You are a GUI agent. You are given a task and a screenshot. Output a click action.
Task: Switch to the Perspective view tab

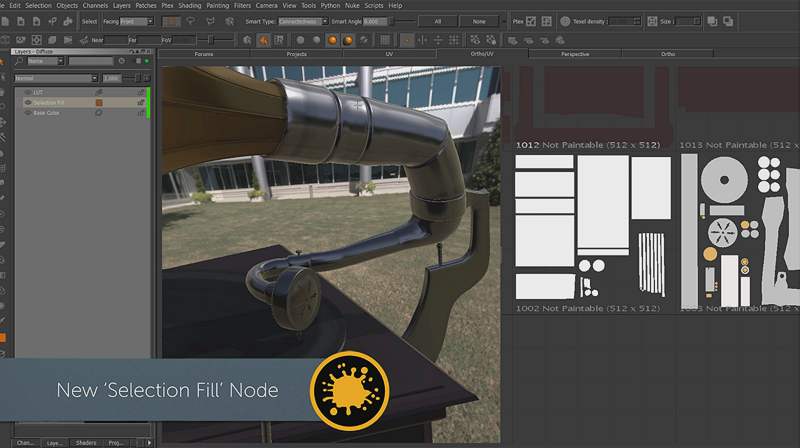pyautogui.click(x=574, y=54)
